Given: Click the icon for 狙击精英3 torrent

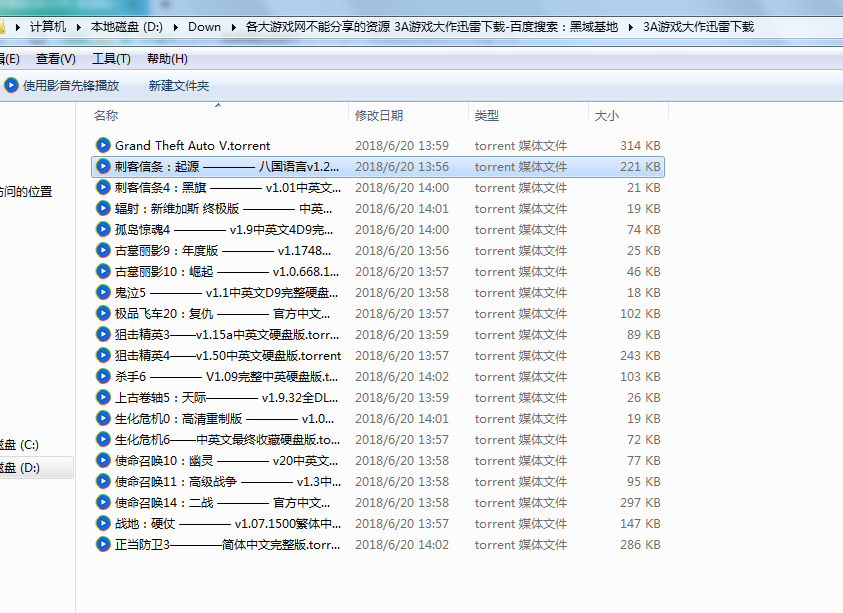Looking at the screenshot, I should click(x=103, y=334).
